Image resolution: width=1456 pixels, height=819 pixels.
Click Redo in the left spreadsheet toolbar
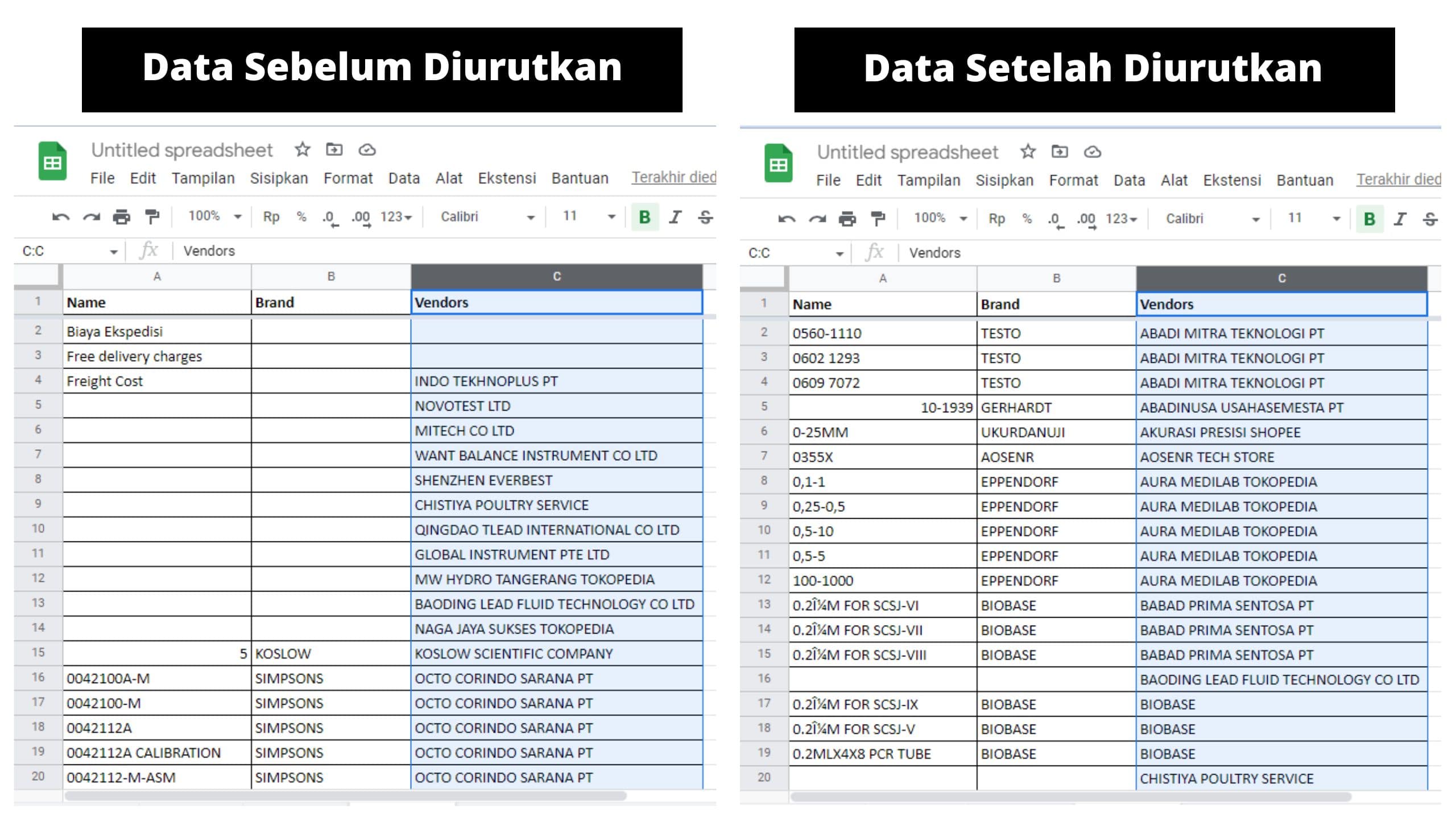pyautogui.click(x=92, y=217)
